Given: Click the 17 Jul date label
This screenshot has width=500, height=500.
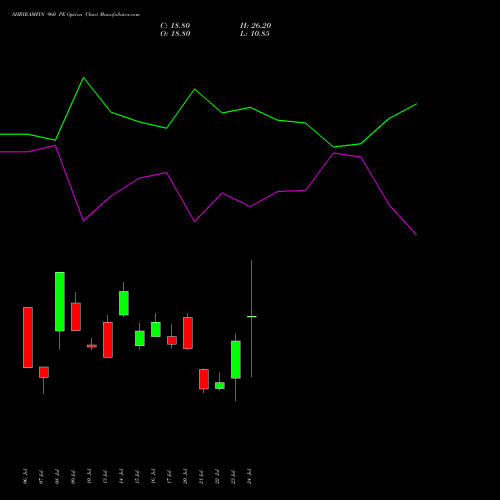Looking at the screenshot, I should (169, 476).
